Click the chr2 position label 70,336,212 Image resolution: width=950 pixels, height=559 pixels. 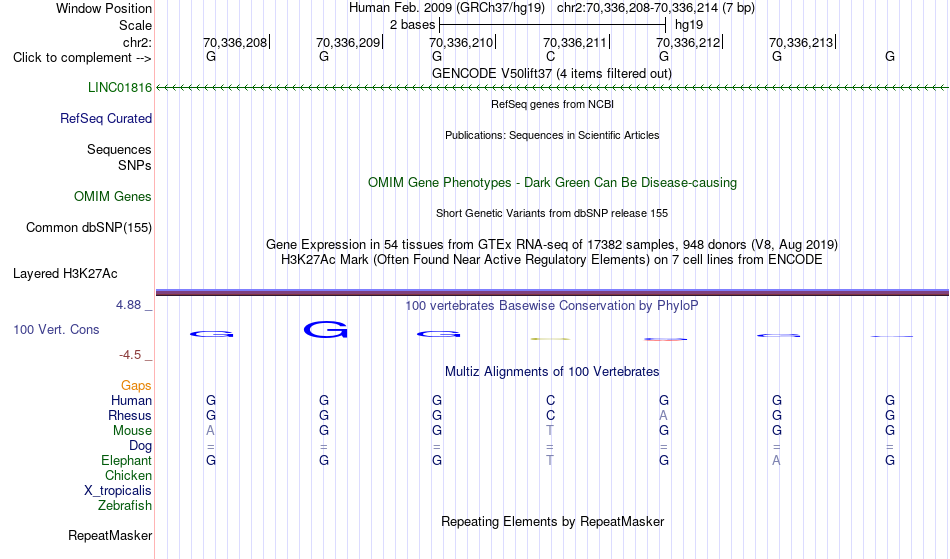[x=688, y=42]
